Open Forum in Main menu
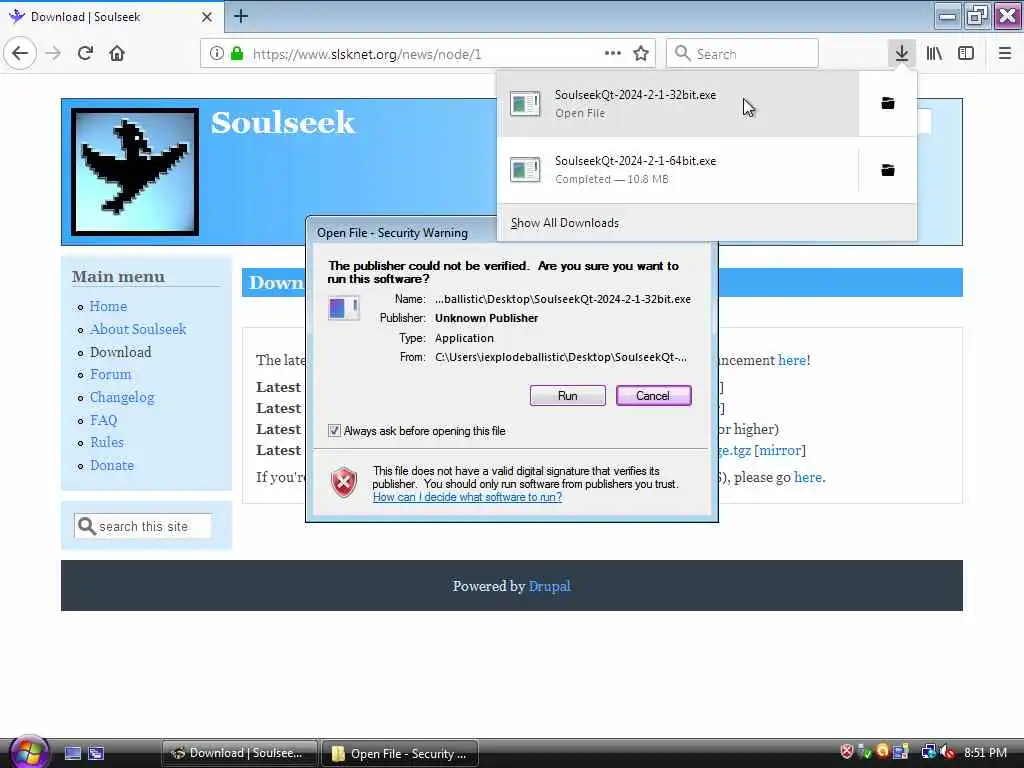The image size is (1024, 768). pos(110,374)
